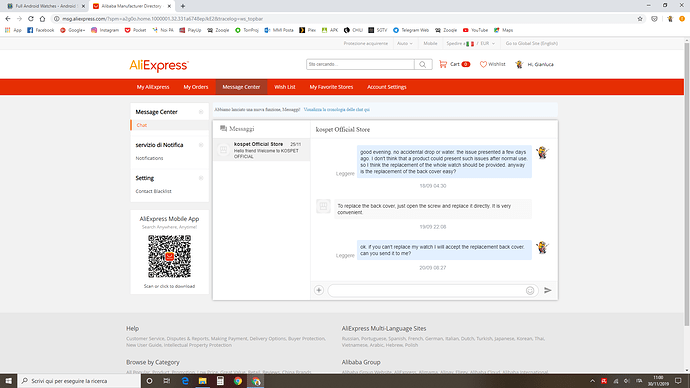Send the chat message with arrow icon
The height and width of the screenshot is (388, 690).
tap(547, 290)
